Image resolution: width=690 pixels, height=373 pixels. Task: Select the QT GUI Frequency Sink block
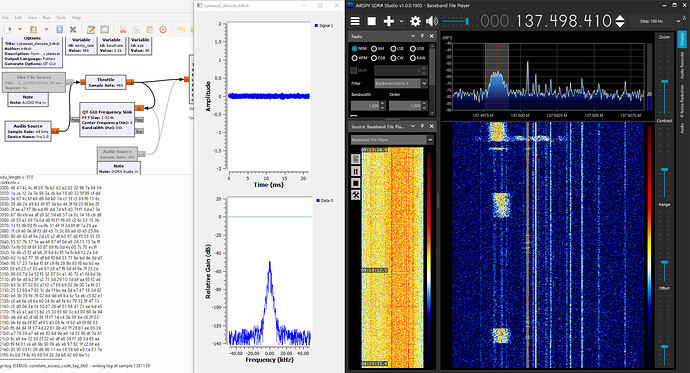pyautogui.click(x=107, y=120)
